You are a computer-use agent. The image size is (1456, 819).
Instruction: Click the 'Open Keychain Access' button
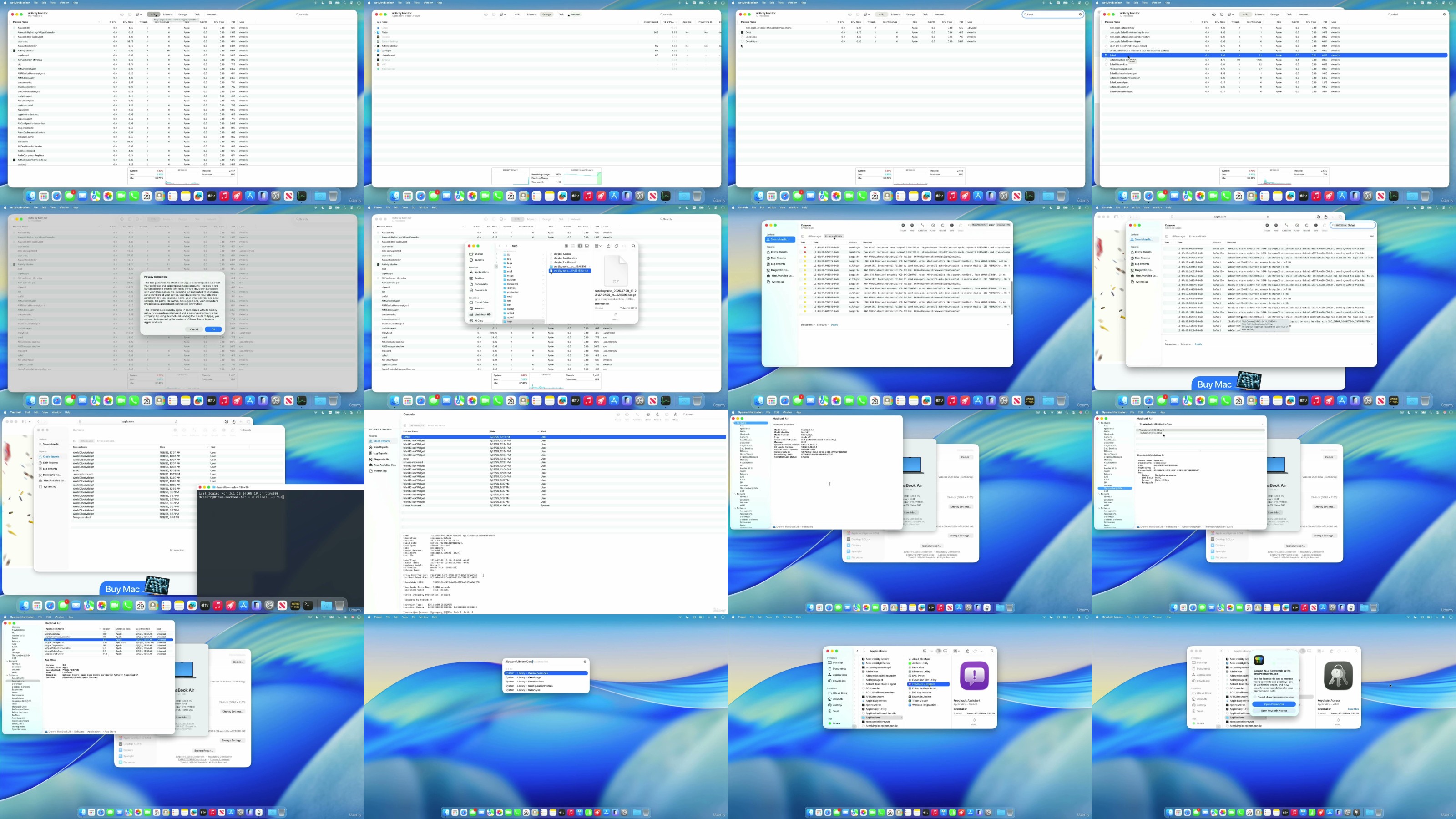[x=1274, y=711]
